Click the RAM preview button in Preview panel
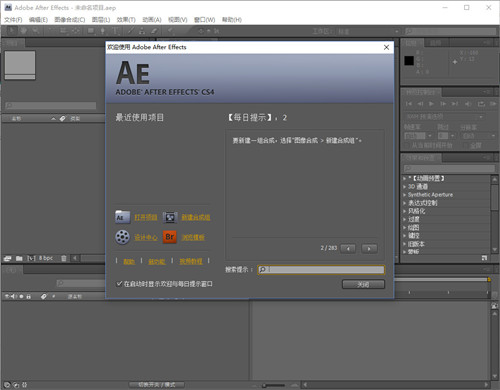500x390 pixels. [x=493, y=104]
